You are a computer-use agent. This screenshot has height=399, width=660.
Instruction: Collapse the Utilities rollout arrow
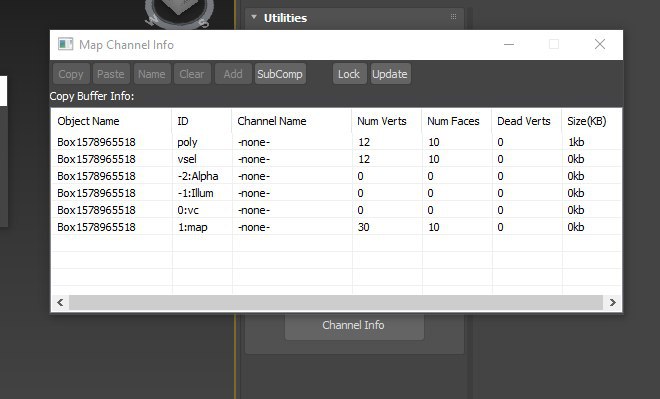[254, 17]
